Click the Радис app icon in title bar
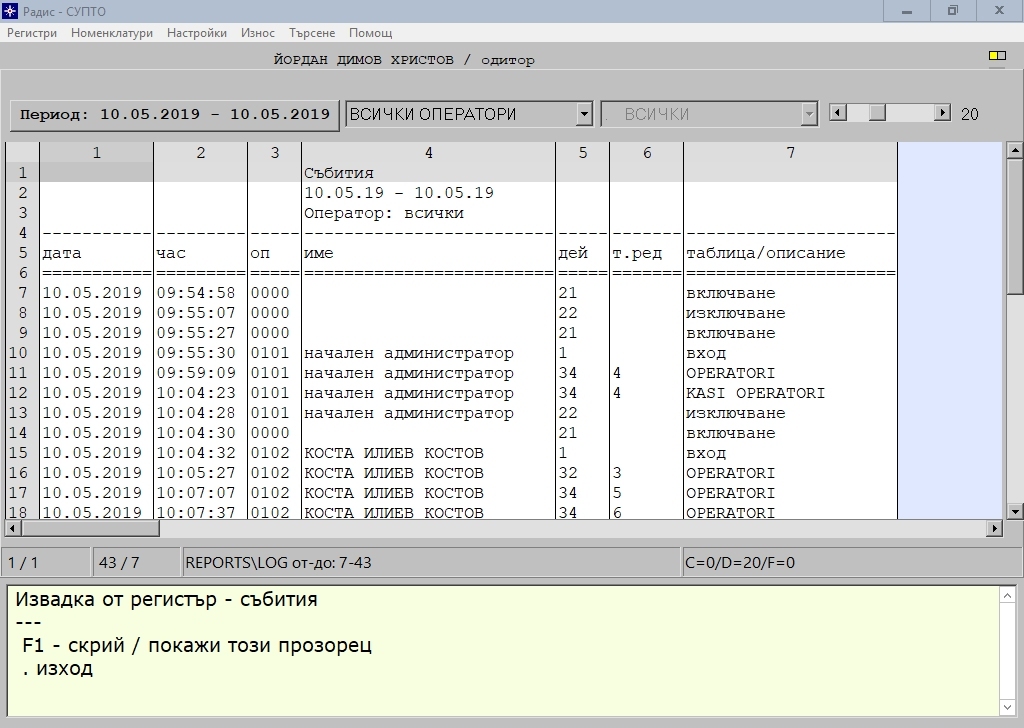Image resolution: width=1024 pixels, height=728 pixels. (x=10, y=10)
